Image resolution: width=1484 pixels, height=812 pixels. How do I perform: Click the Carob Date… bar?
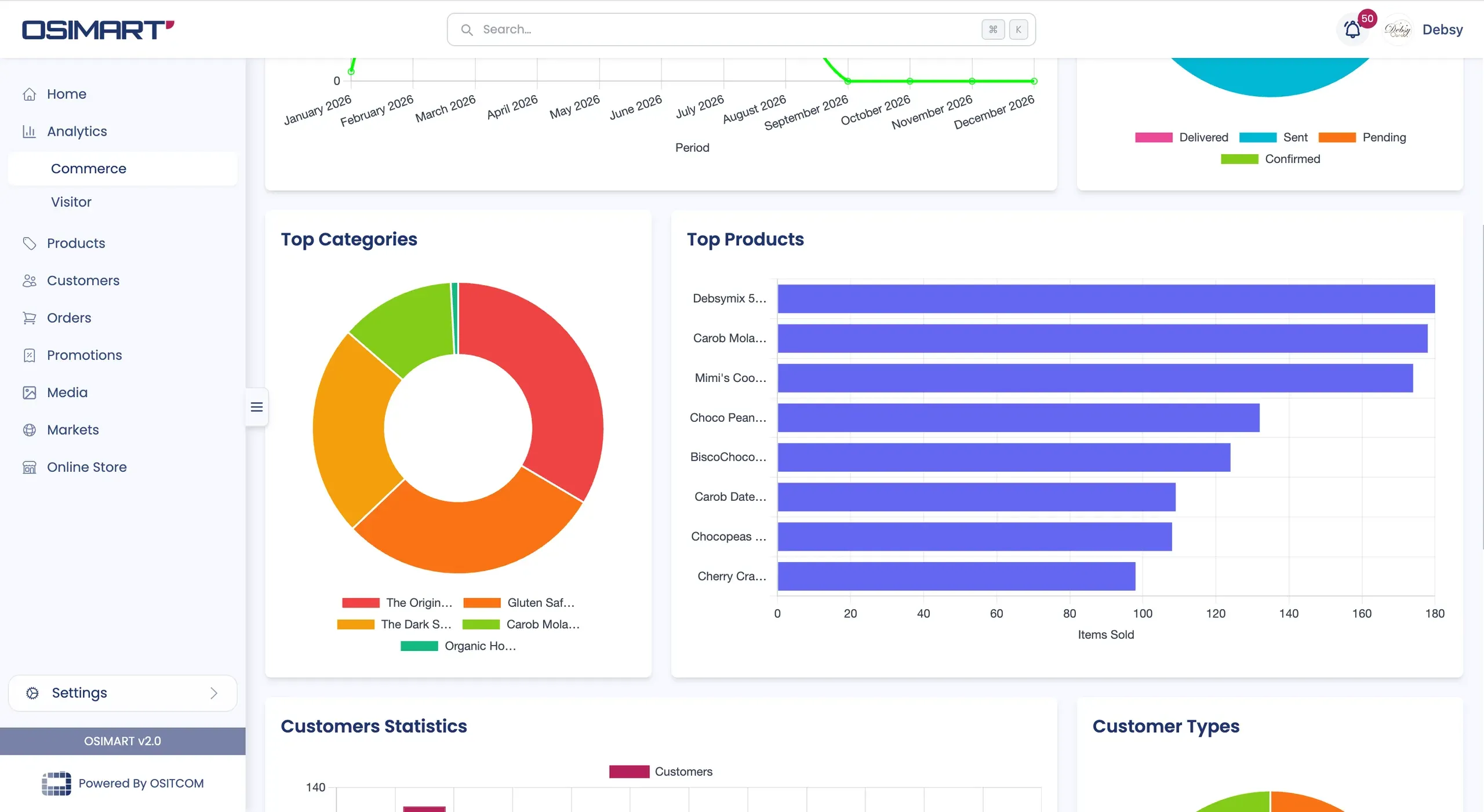(977, 497)
